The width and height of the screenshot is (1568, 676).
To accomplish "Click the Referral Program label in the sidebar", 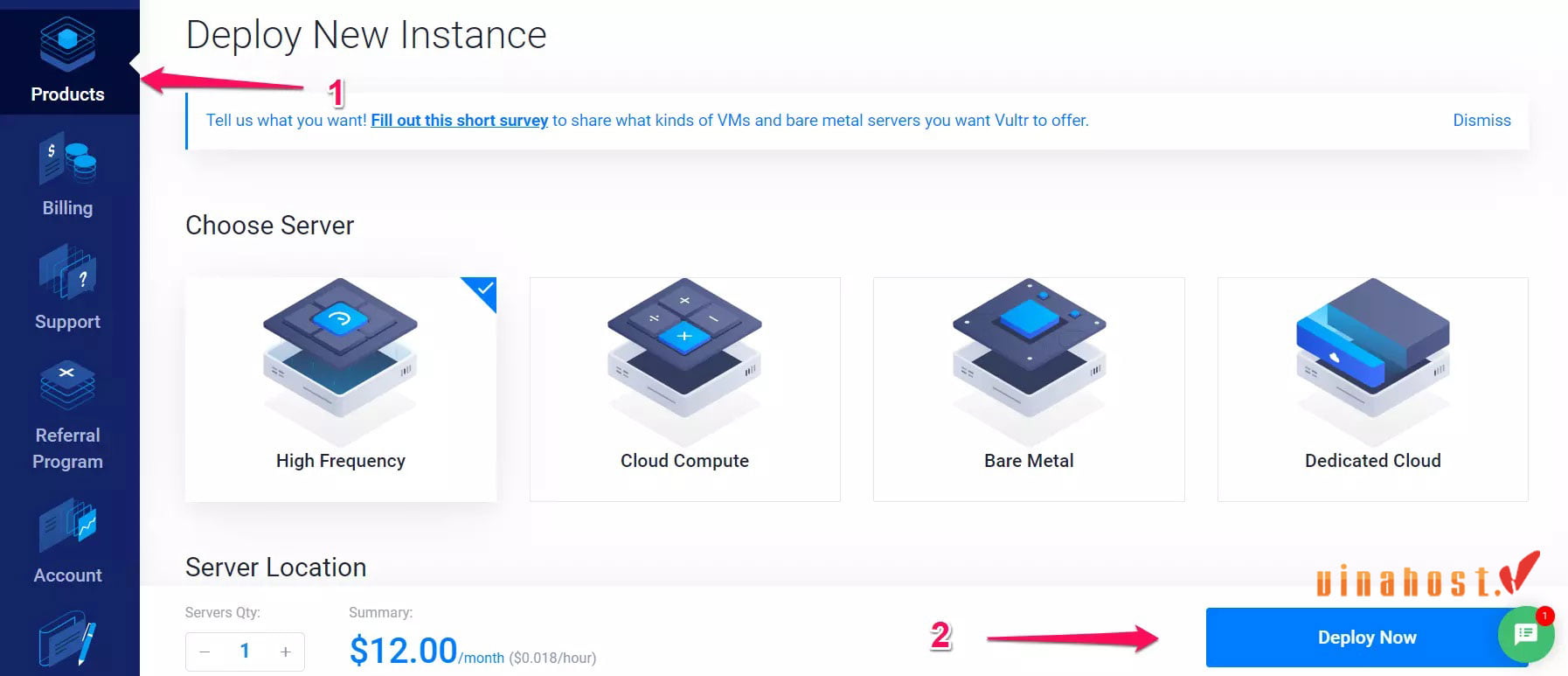I will pos(67,449).
